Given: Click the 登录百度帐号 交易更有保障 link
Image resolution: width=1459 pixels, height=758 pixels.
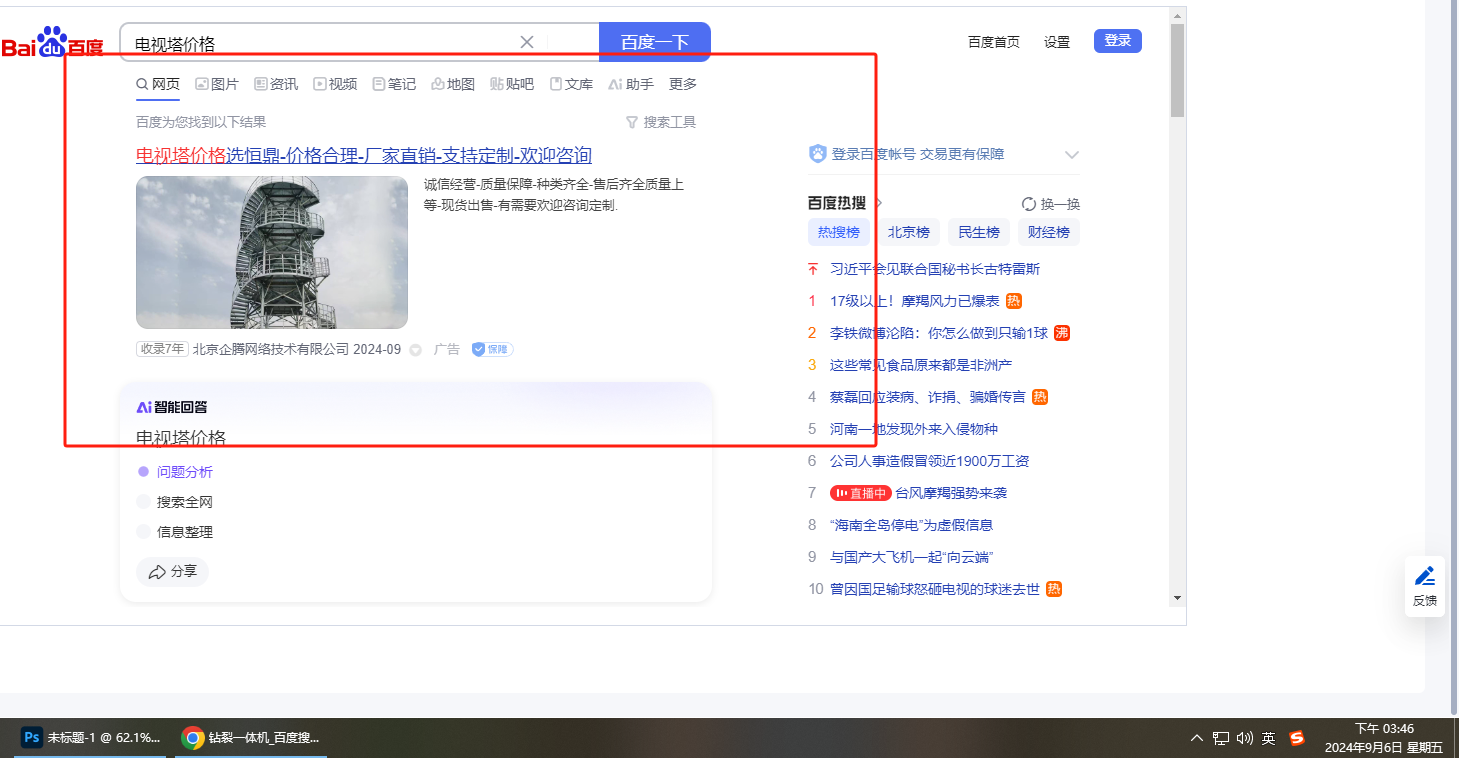Looking at the screenshot, I should (x=918, y=154).
